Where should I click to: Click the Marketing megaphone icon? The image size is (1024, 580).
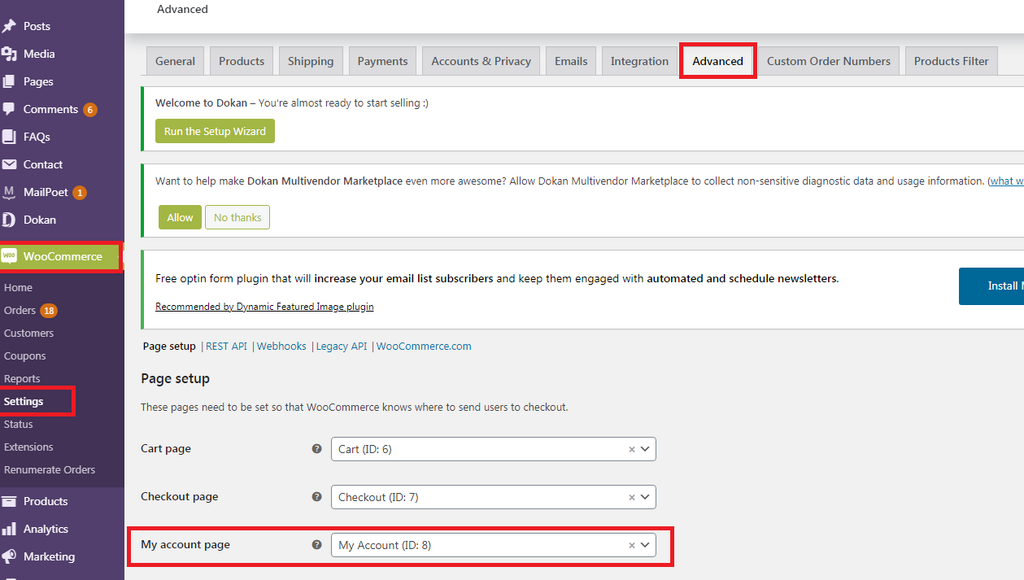coord(8,556)
